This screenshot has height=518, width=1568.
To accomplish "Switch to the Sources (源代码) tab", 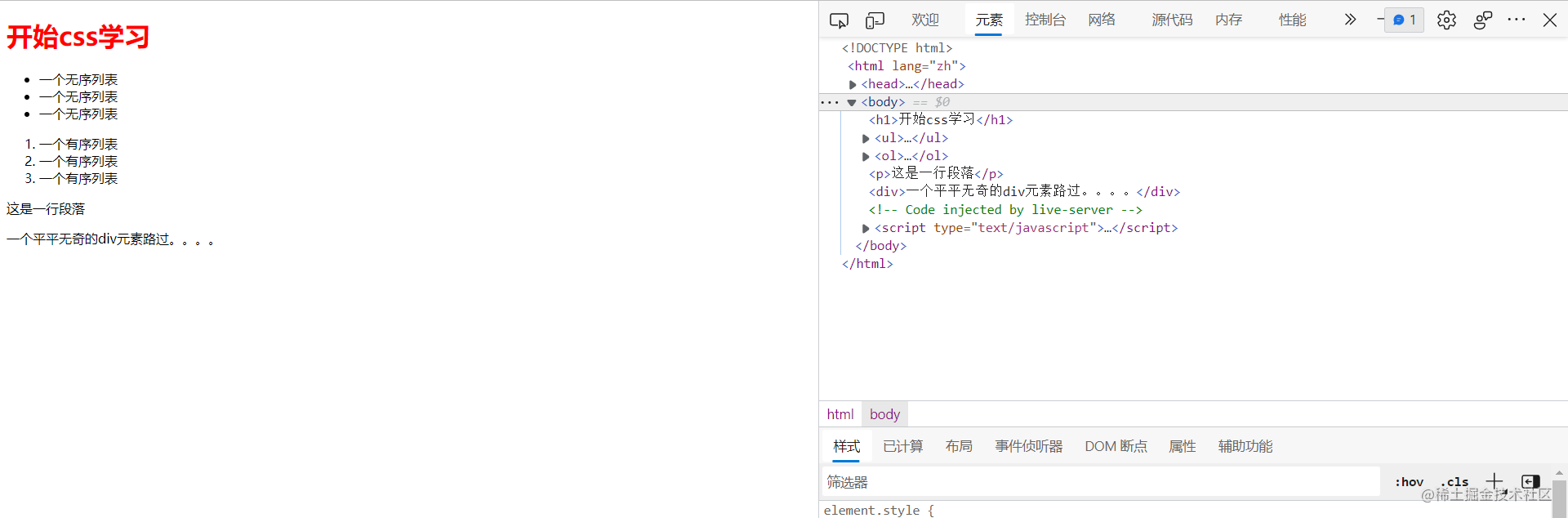I will [x=1172, y=20].
